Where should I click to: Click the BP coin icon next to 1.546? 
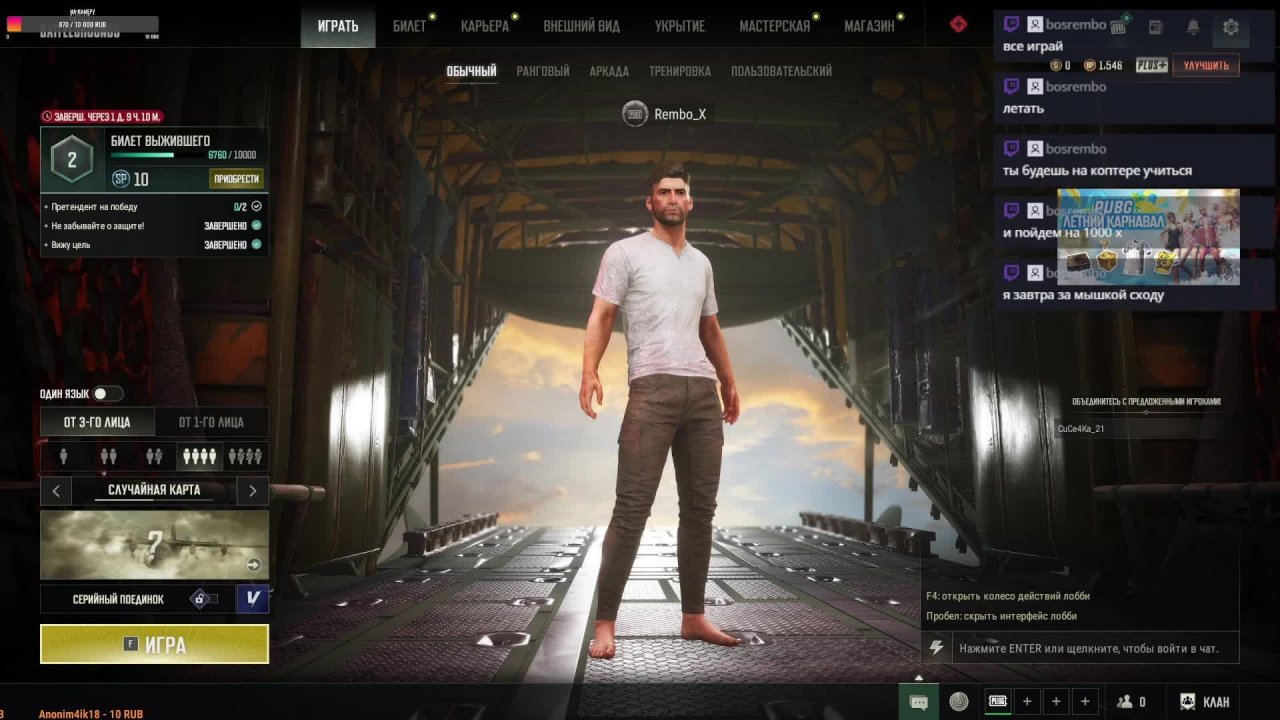click(x=1089, y=65)
